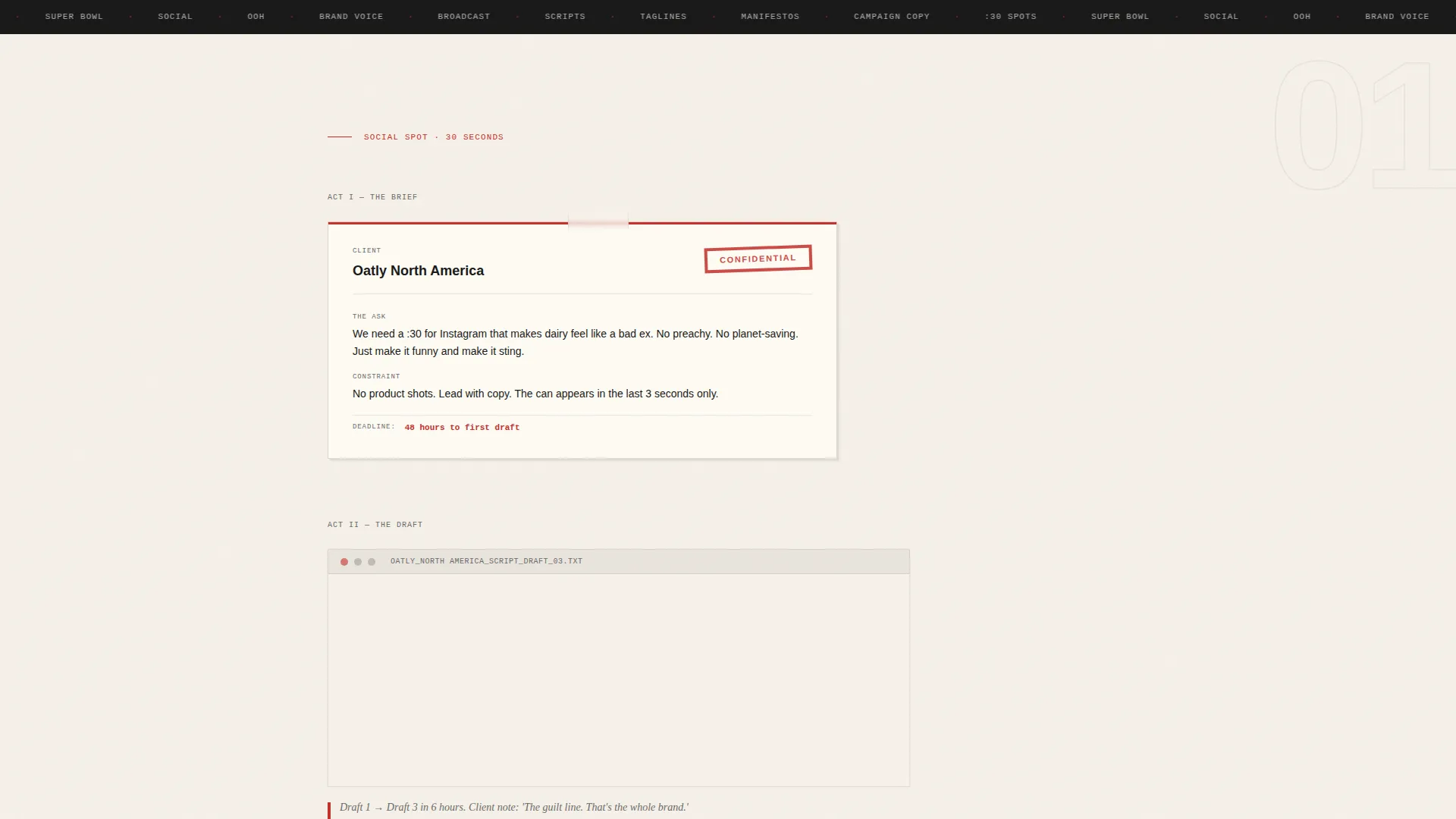Click the 'CONSTRAINT' label
This screenshot has height=819, width=1456.
[x=376, y=376]
